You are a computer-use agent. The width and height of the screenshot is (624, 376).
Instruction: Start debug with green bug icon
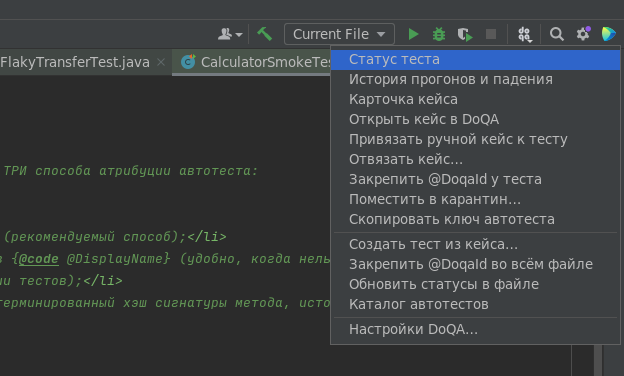[x=439, y=34]
